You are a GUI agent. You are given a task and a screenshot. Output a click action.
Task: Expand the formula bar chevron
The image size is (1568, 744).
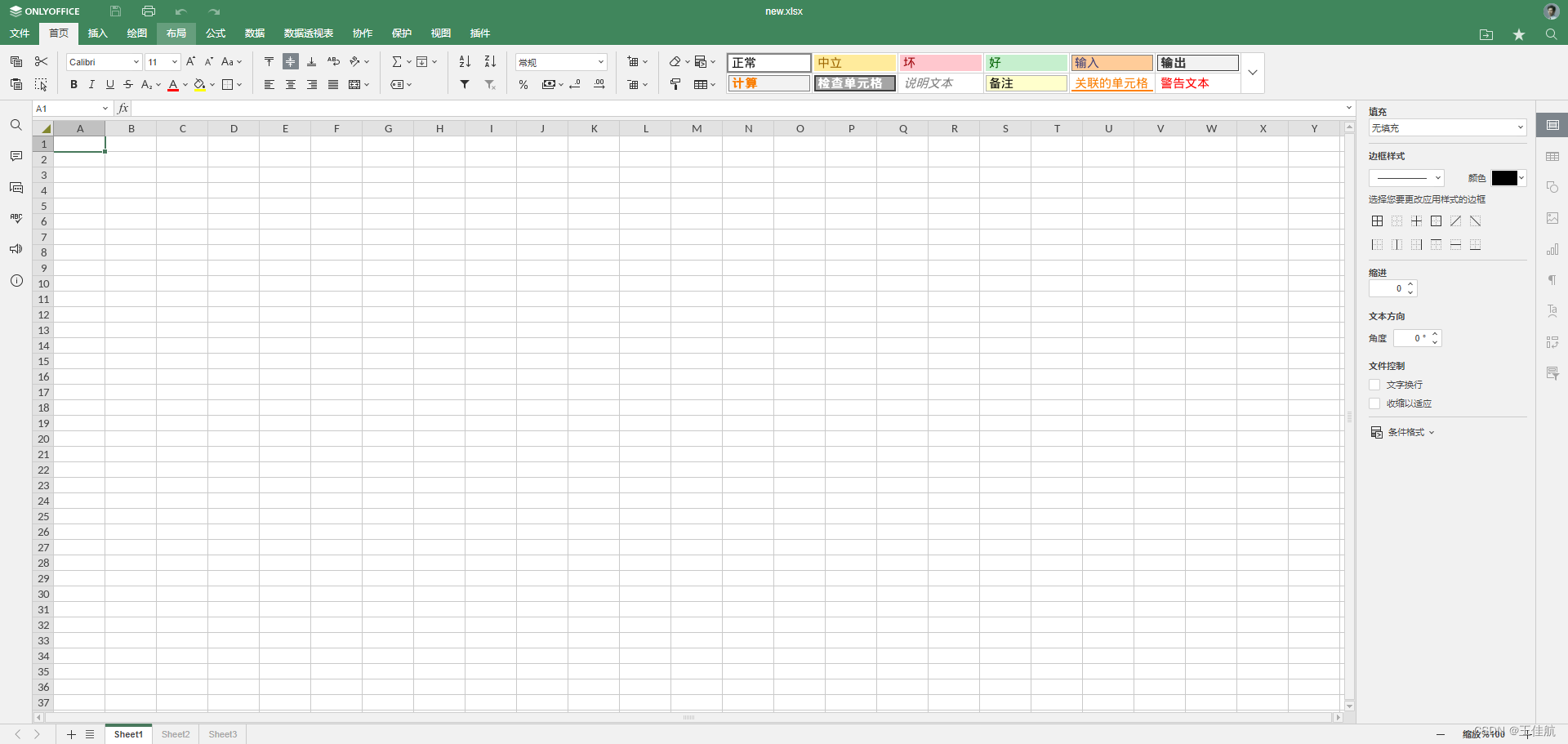pos(1348,108)
